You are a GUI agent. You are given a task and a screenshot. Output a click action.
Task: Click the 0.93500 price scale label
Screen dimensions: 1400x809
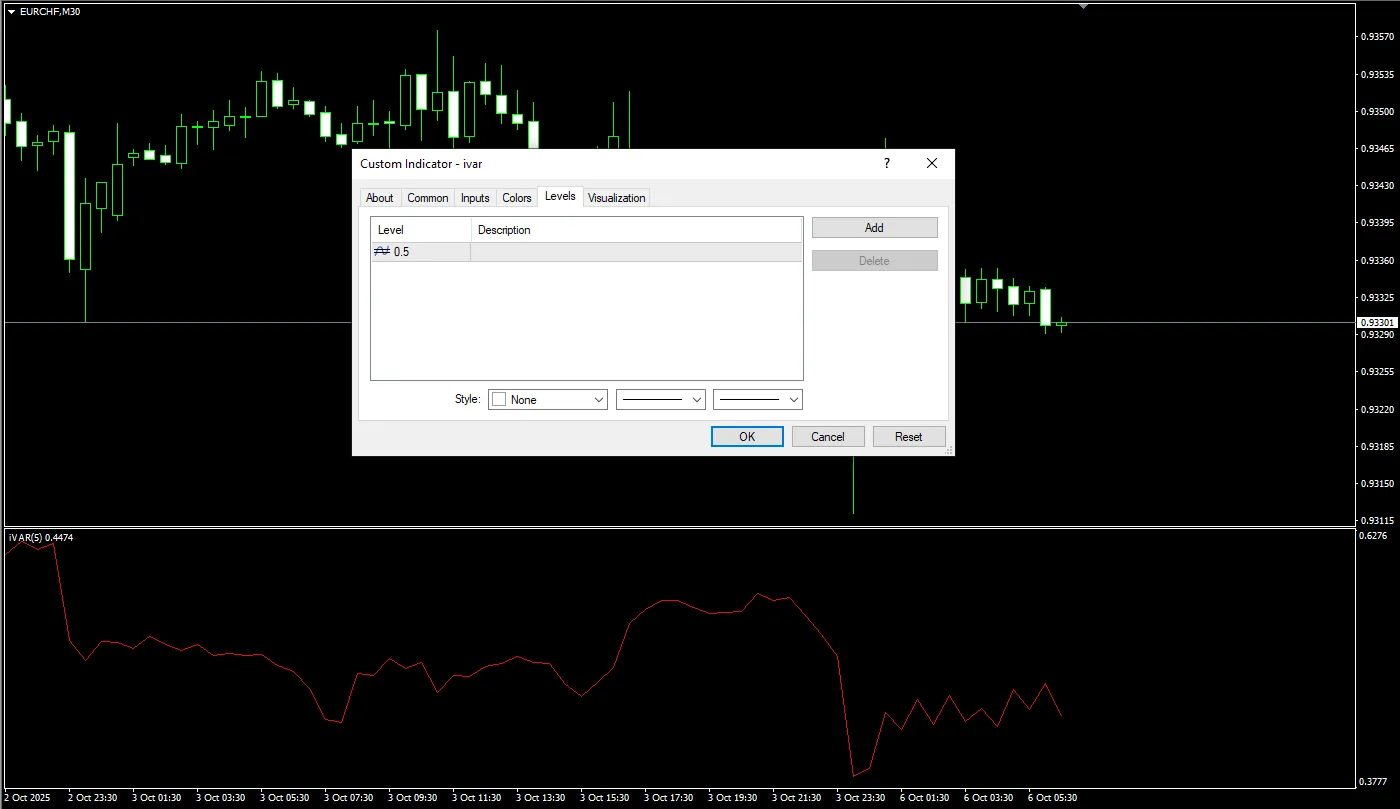coord(1377,112)
